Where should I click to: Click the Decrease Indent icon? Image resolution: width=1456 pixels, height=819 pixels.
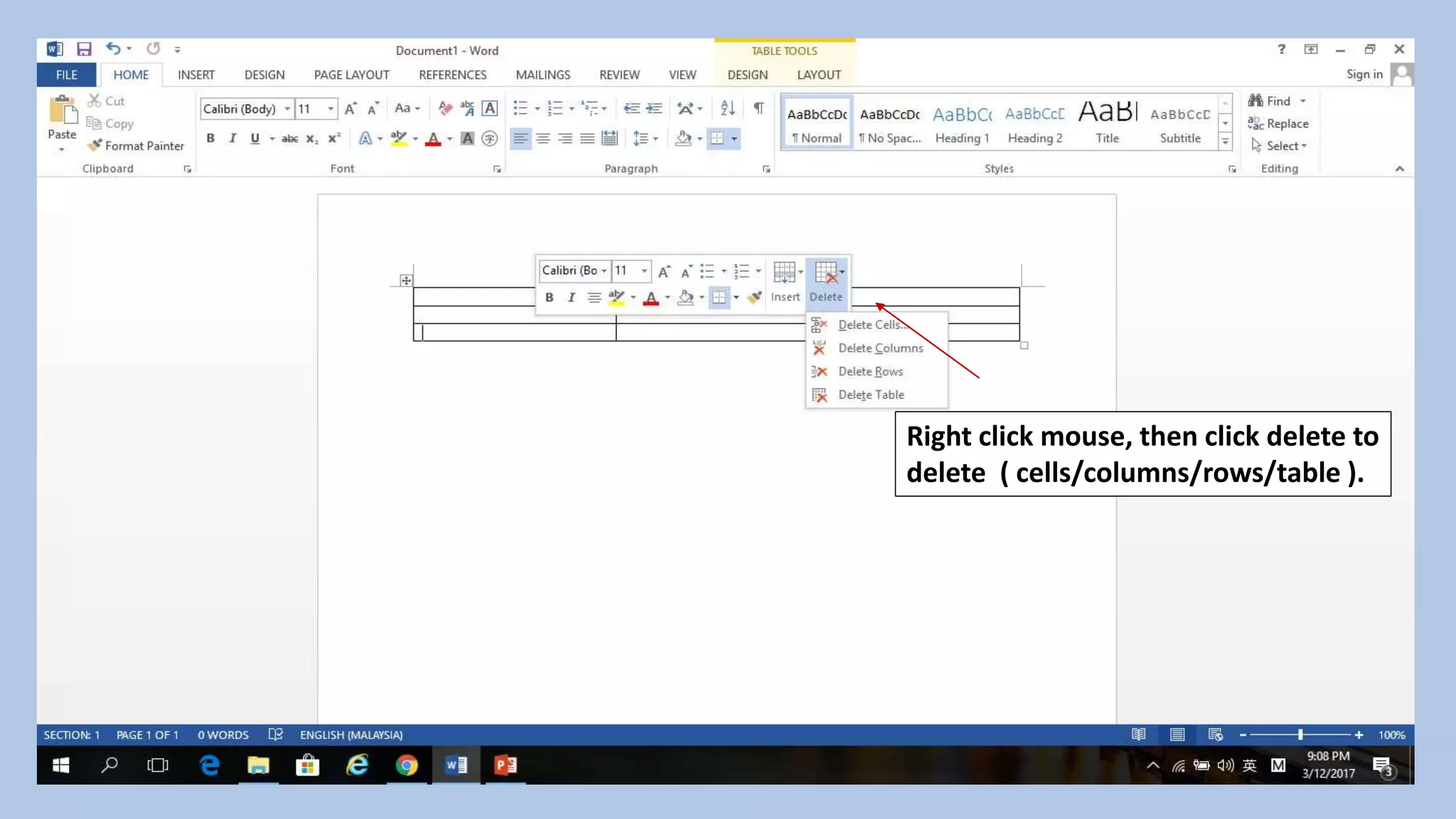click(631, 108)
